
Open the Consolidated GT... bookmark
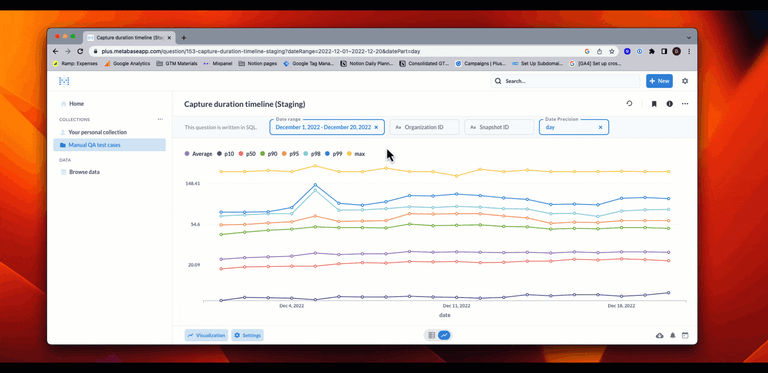click(x=424, y=64)
